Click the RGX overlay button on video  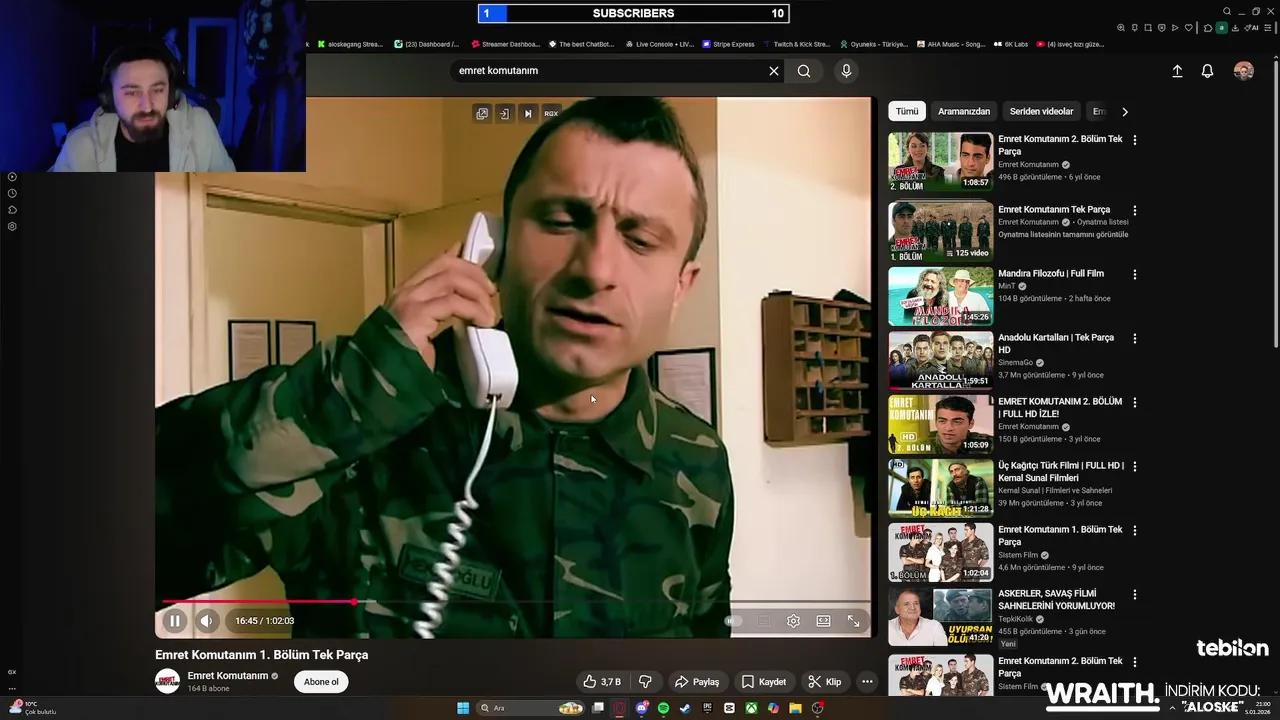pyautogui.click(x=551, y=114)
